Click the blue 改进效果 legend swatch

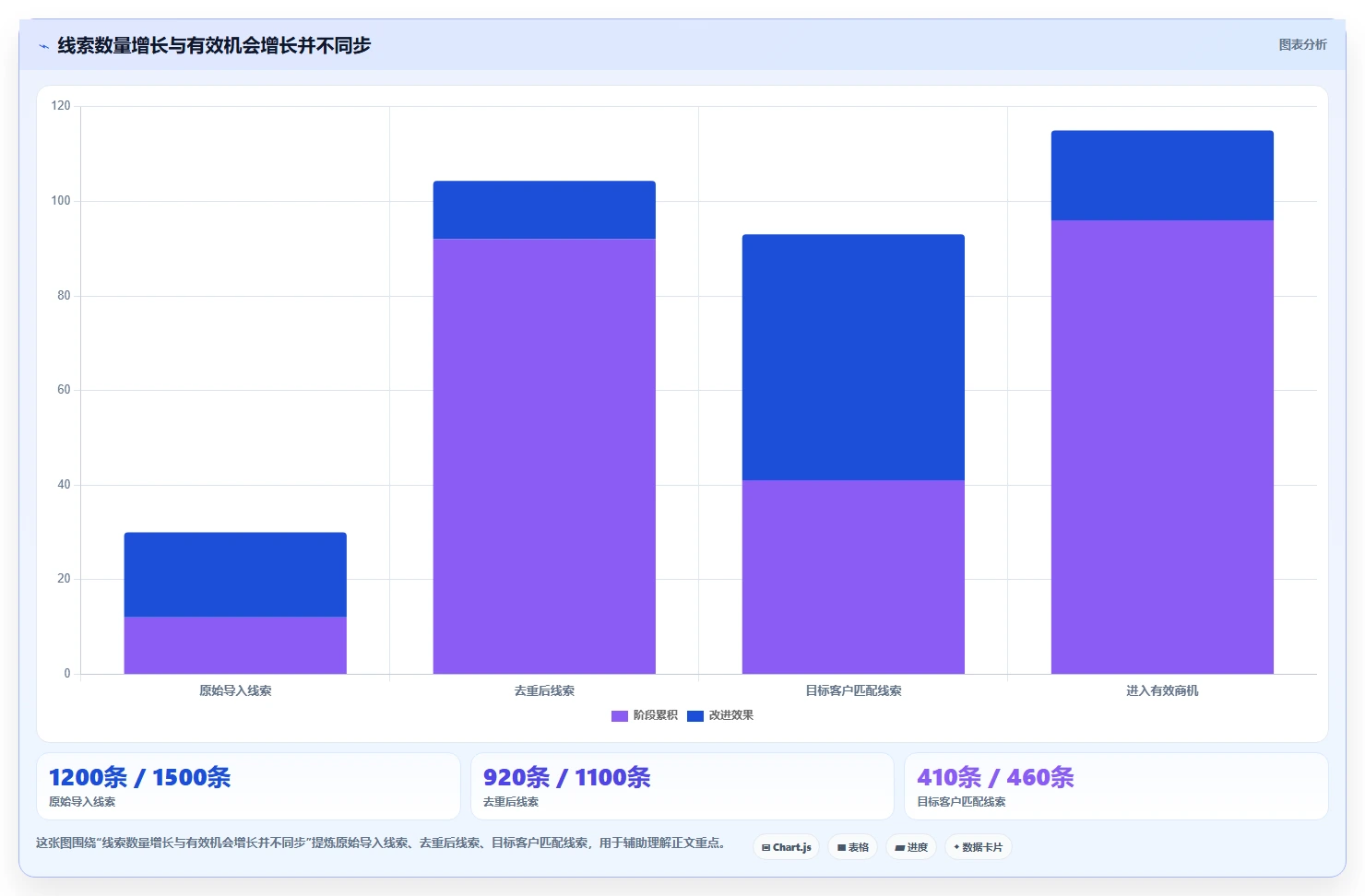pos(695,715)
